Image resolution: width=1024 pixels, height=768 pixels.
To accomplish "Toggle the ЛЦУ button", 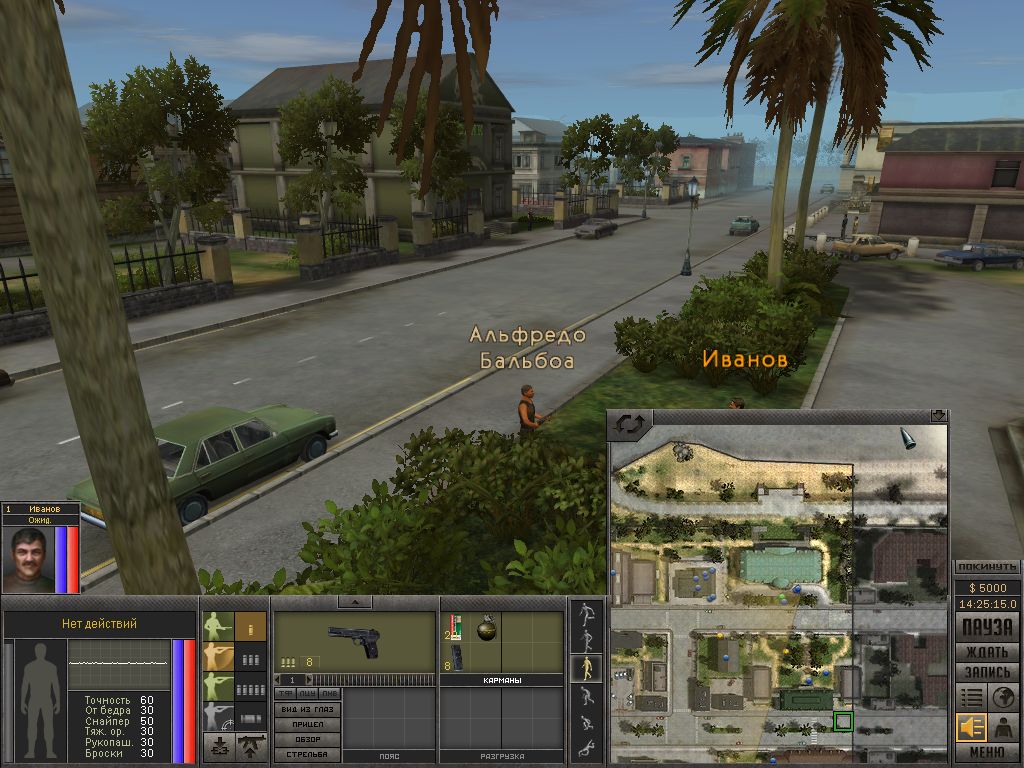I will [x=308, y=694].
